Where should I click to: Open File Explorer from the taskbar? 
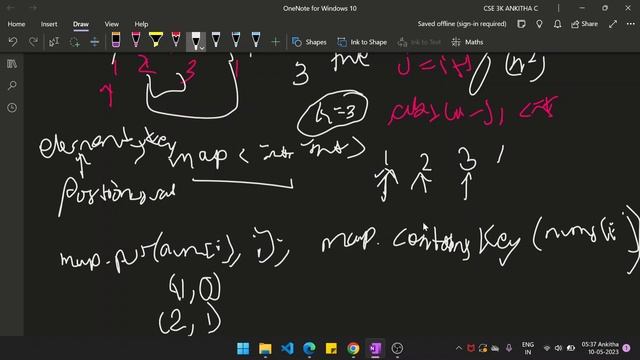coord(265,348)
